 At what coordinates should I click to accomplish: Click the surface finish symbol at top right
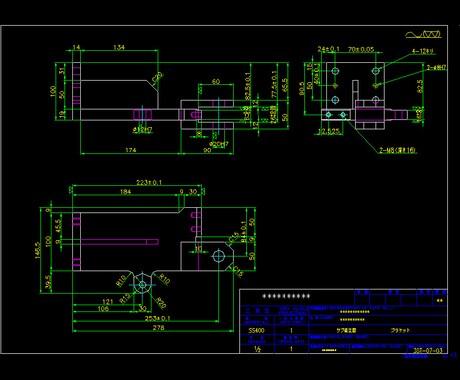423,34
